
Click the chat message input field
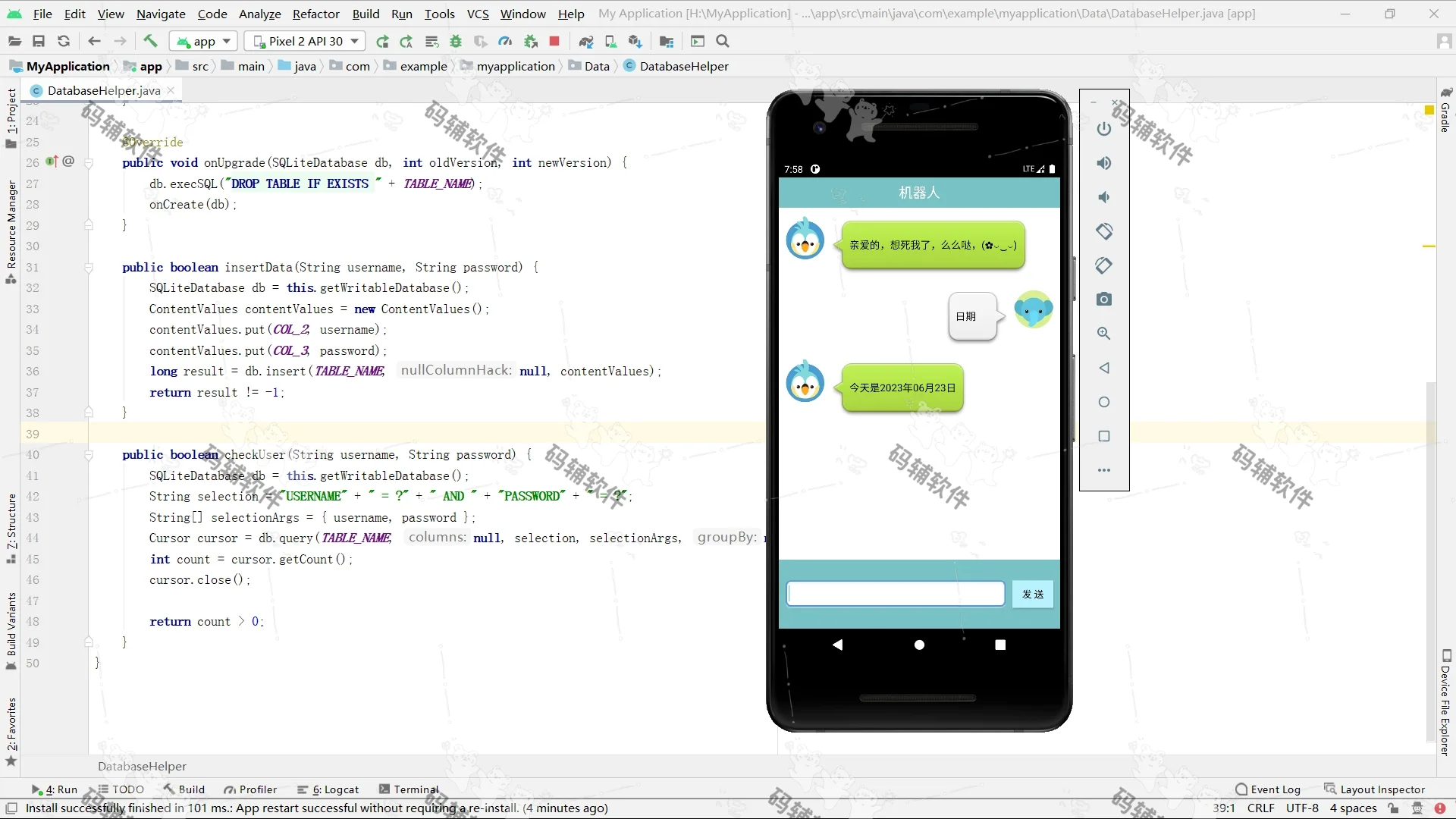(x=895, y=593)
